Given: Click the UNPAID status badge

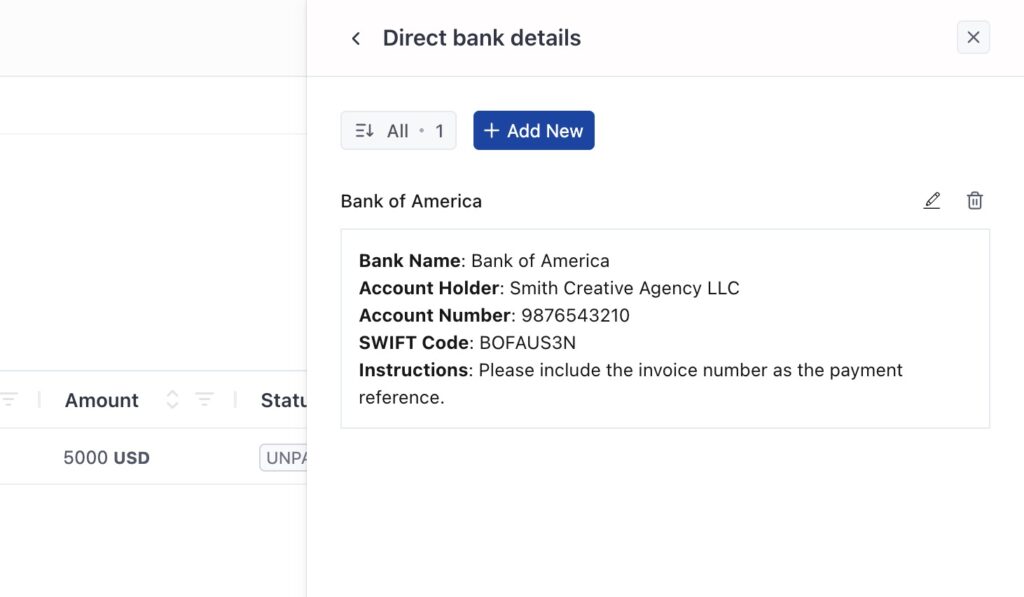Looking at the screenshot, I should point(283,457).
